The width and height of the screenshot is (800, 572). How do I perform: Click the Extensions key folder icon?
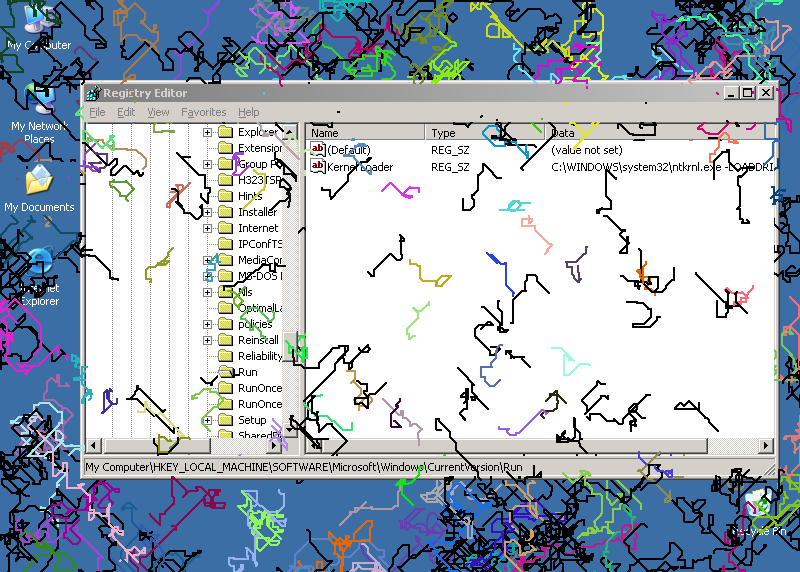click(226, 148)
